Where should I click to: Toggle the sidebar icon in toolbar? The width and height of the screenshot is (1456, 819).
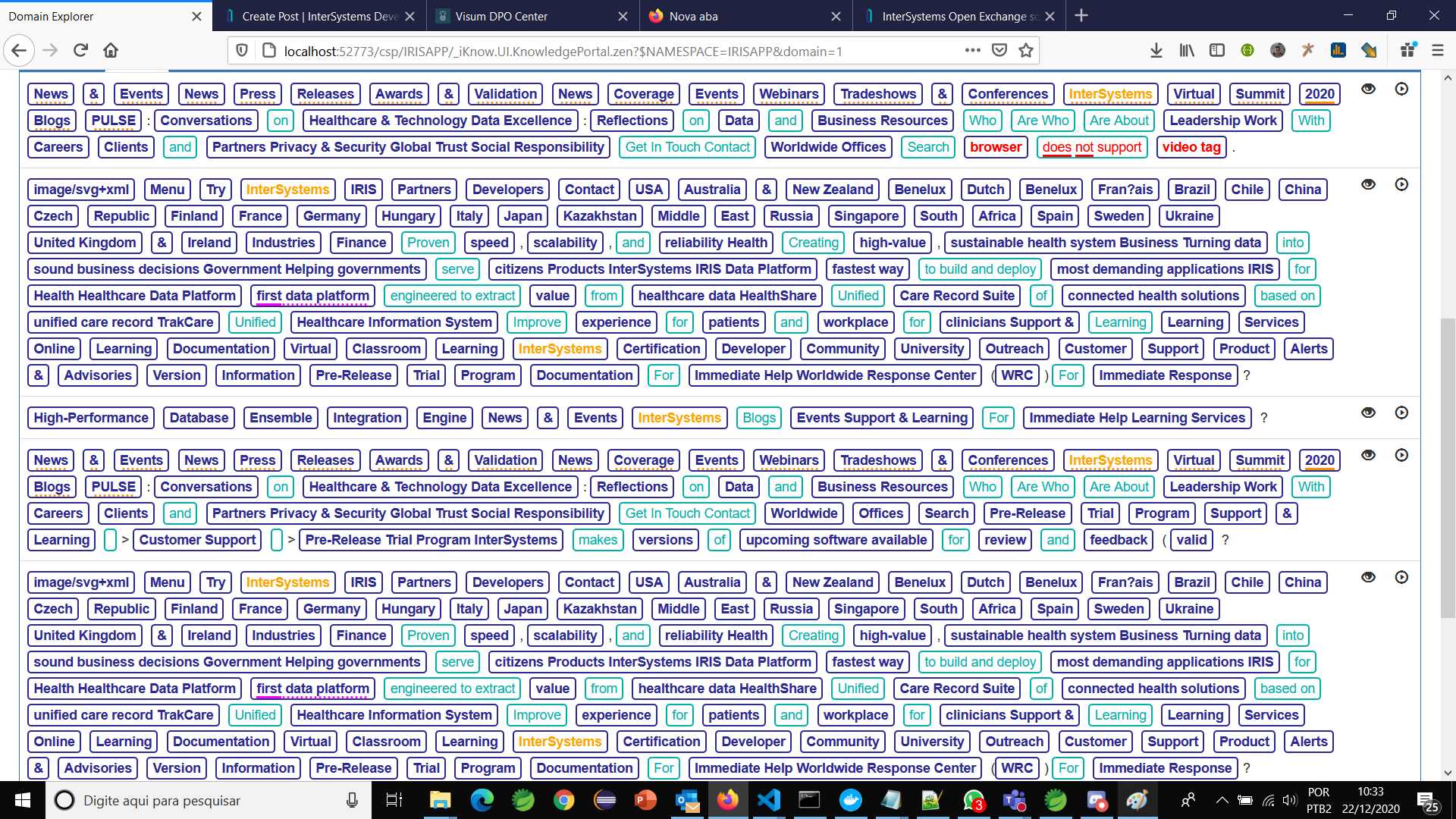(1217, 51)
